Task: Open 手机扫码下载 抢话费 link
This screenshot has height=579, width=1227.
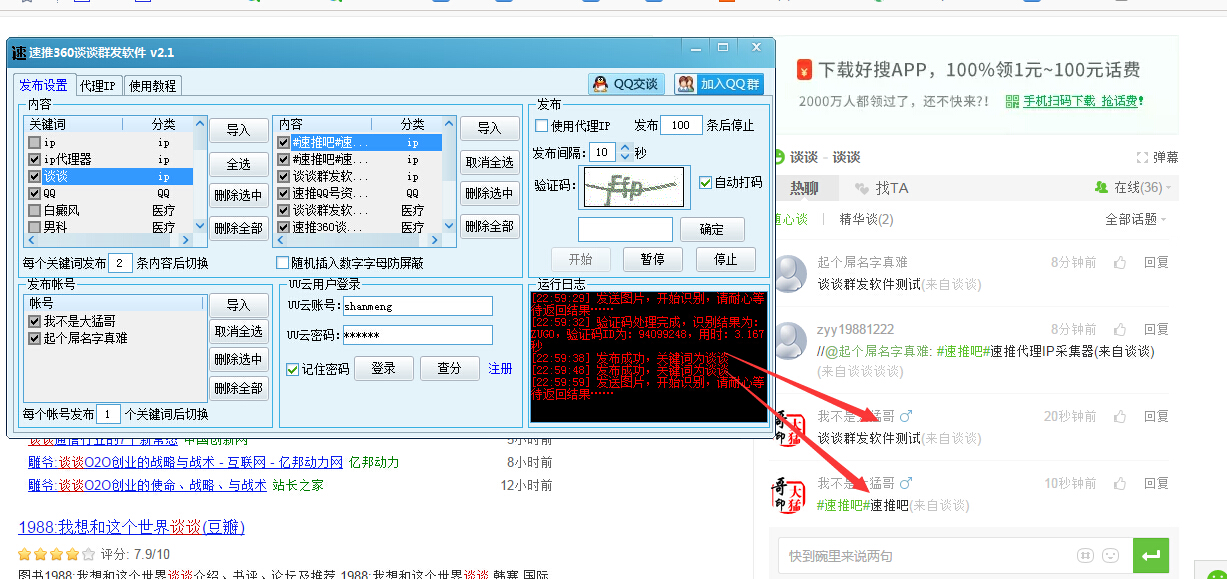Action: (x=1081, y=101)
